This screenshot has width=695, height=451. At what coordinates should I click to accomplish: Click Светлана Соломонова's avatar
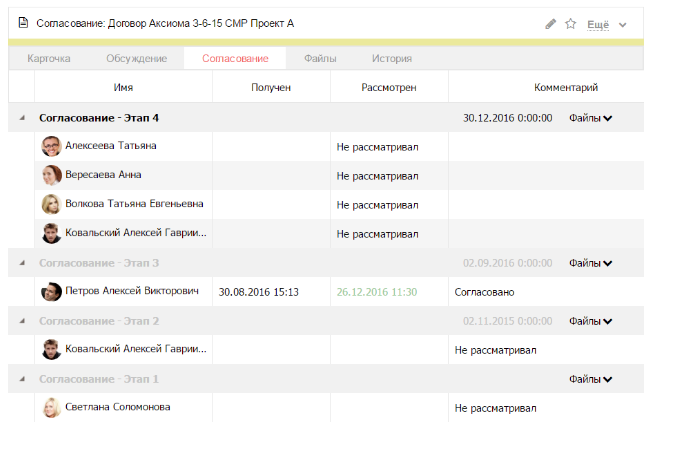(51, 408)
